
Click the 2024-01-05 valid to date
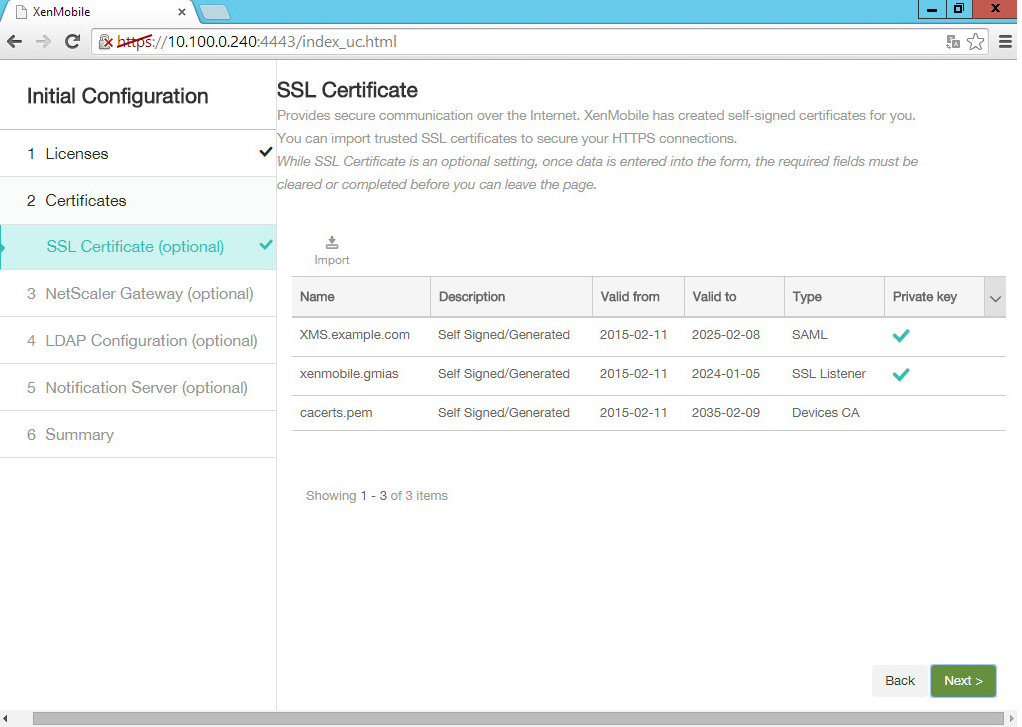point(725,374)
